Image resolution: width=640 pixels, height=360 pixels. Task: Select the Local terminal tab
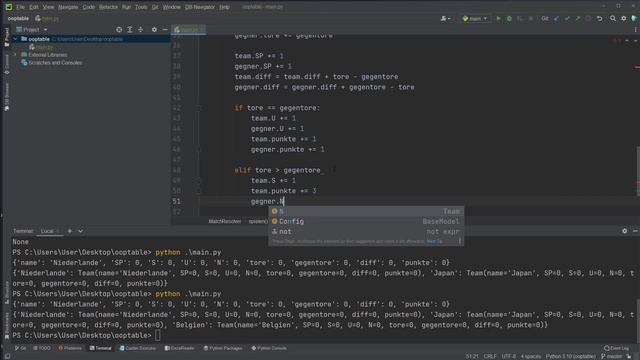point(48,231)
